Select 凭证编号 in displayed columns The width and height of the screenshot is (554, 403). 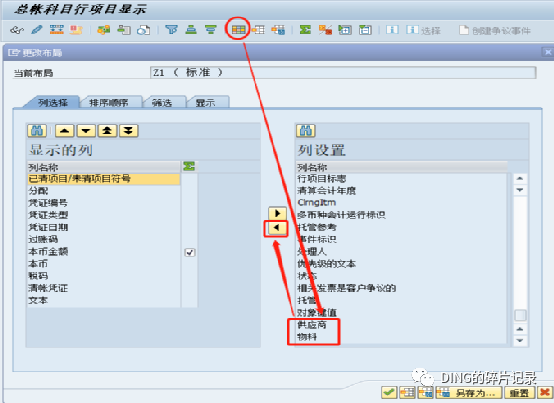coord(104,203)
